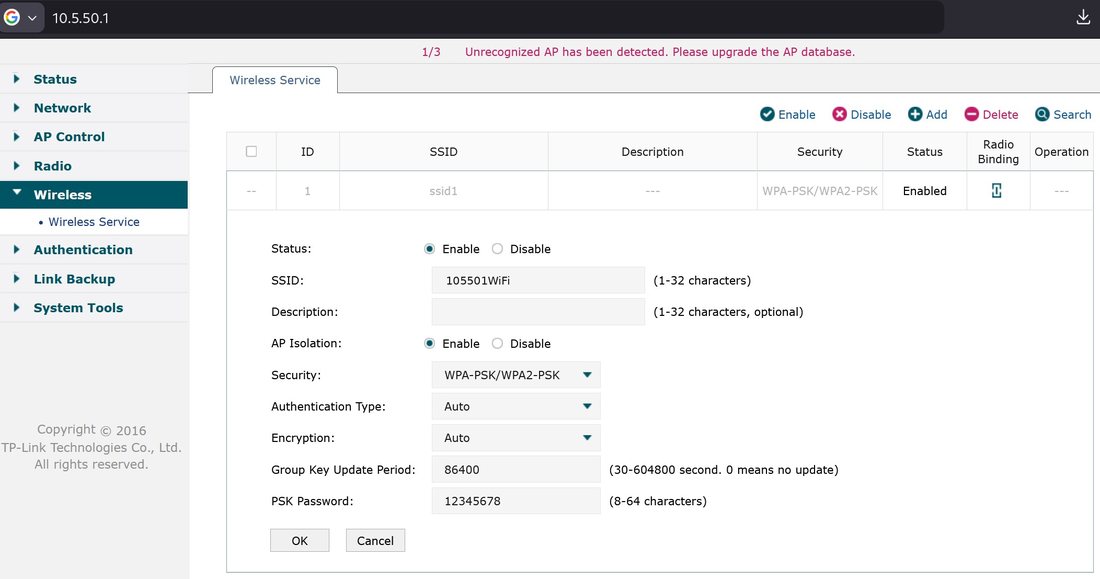
Task: Click the SSID field with 105501WiFi
Action: (538, 280)
